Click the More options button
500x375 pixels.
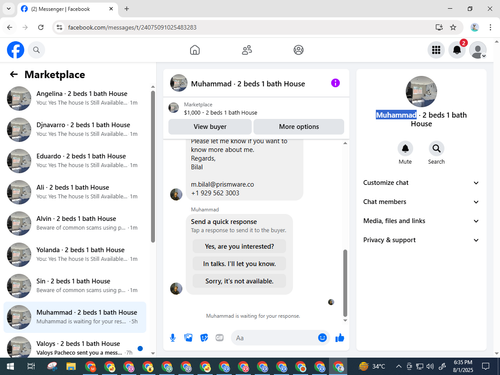click(x=299, y=127)
